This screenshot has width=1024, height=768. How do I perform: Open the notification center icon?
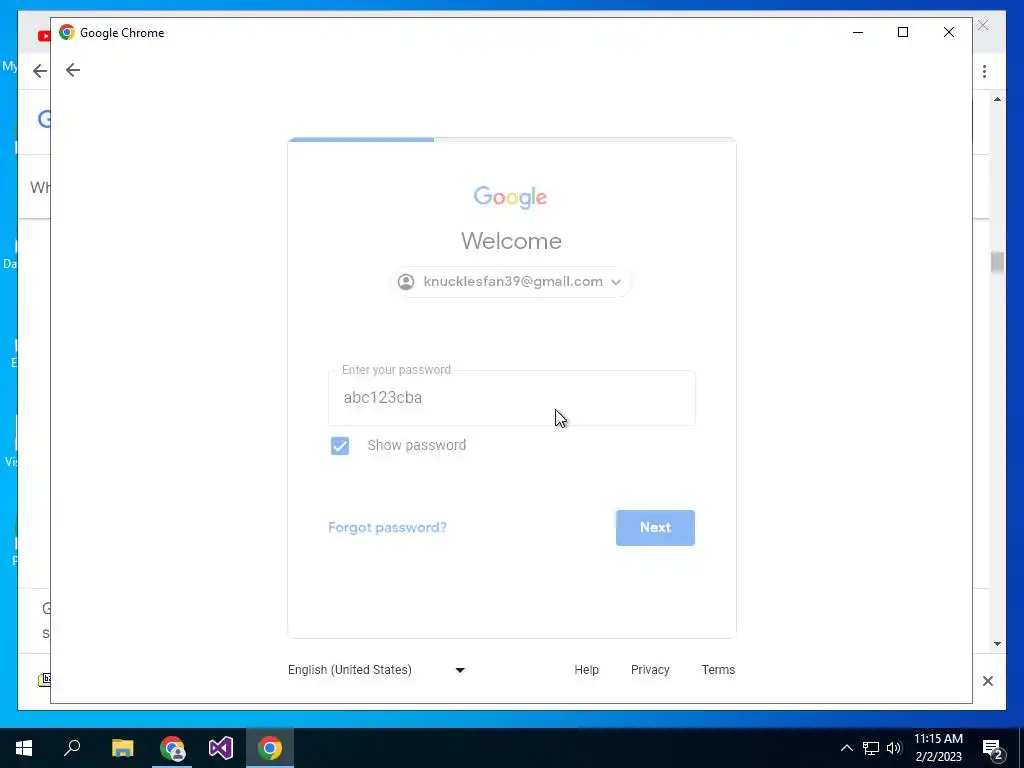(994, 748)
